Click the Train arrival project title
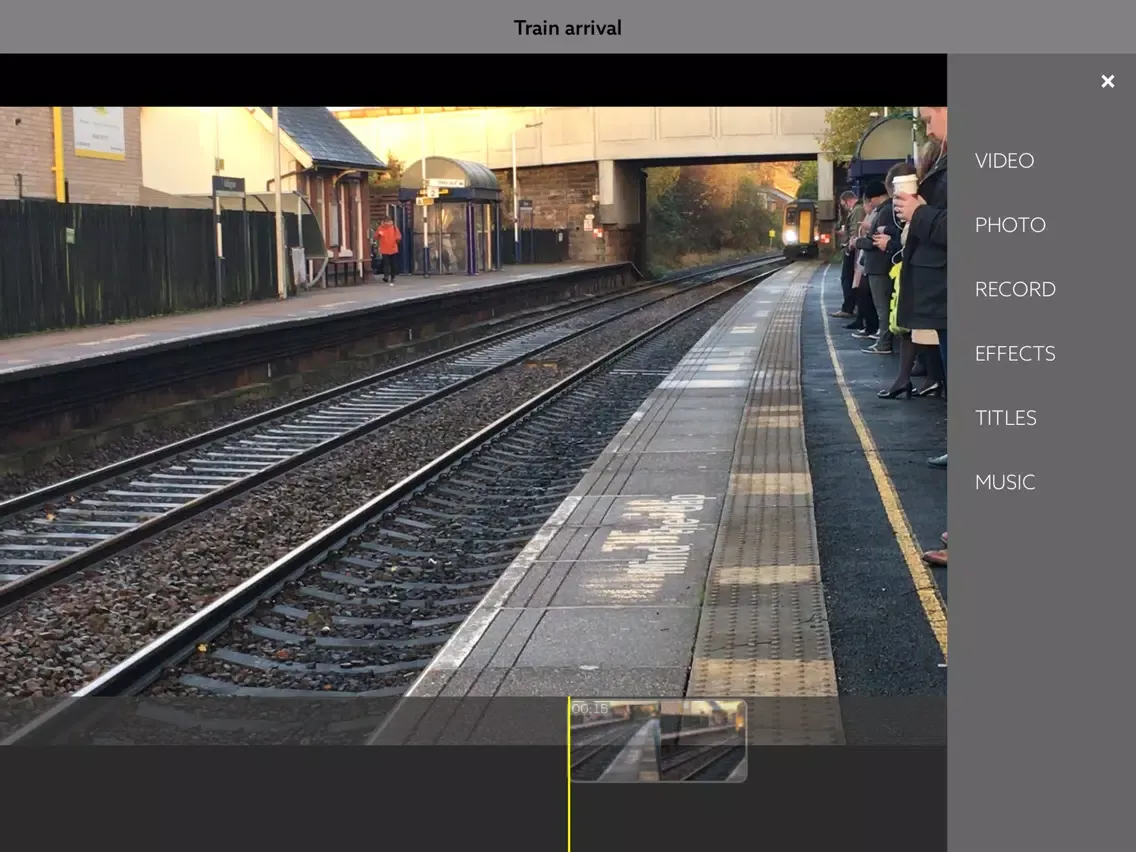Screen dimensions: 1136x852 click(567, 28)
